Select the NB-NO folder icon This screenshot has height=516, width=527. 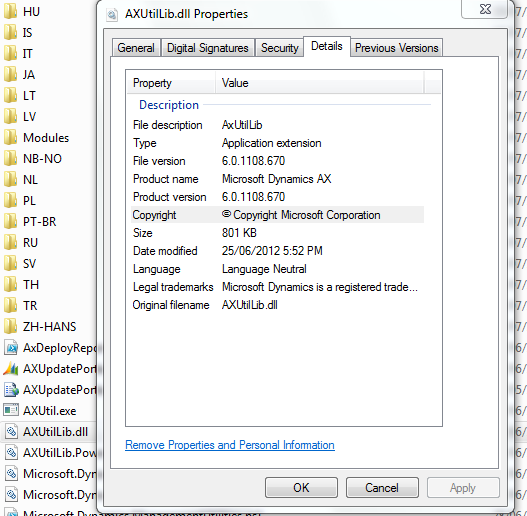[x=10, y=159]
